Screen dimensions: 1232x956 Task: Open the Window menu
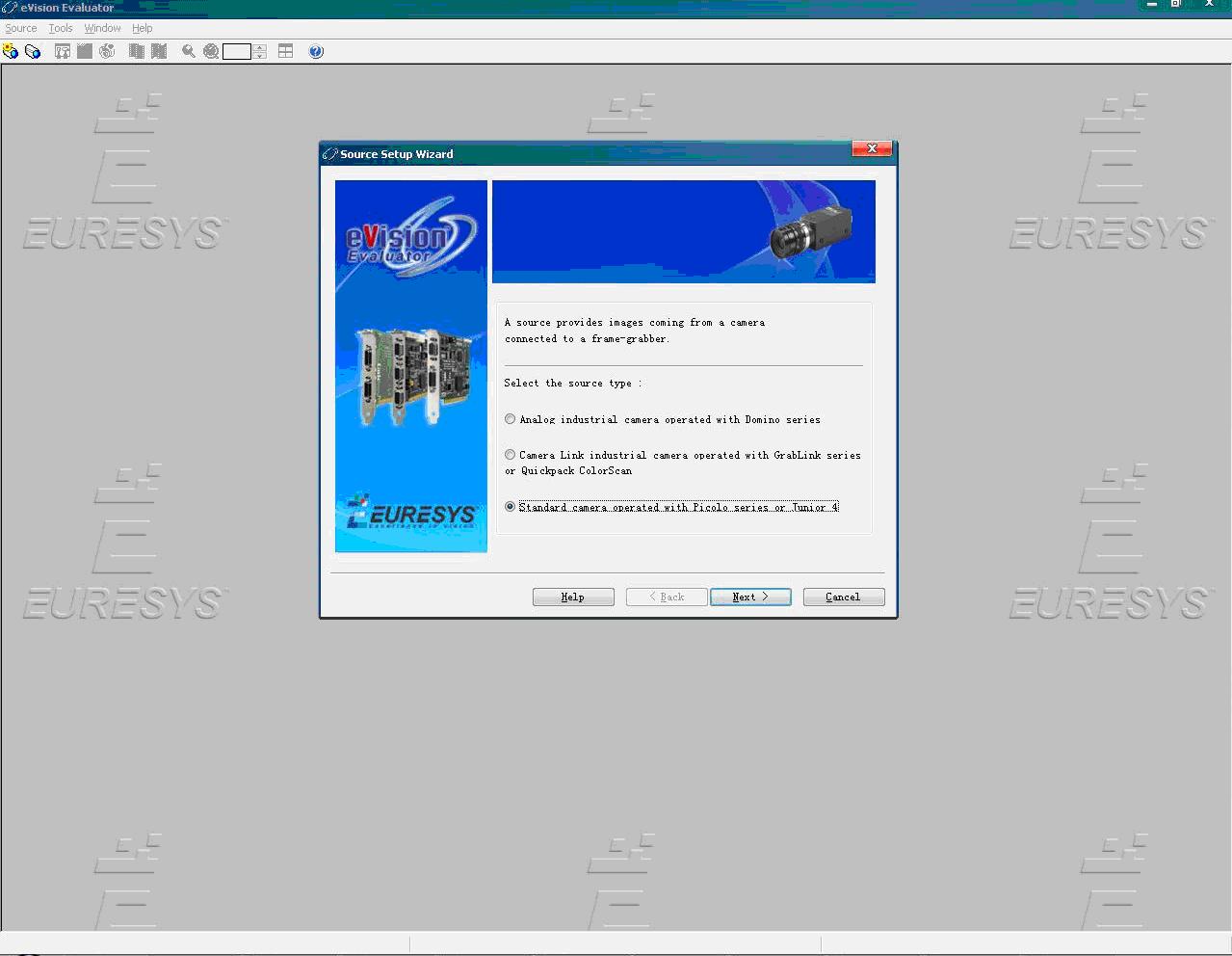click(102, 28)
